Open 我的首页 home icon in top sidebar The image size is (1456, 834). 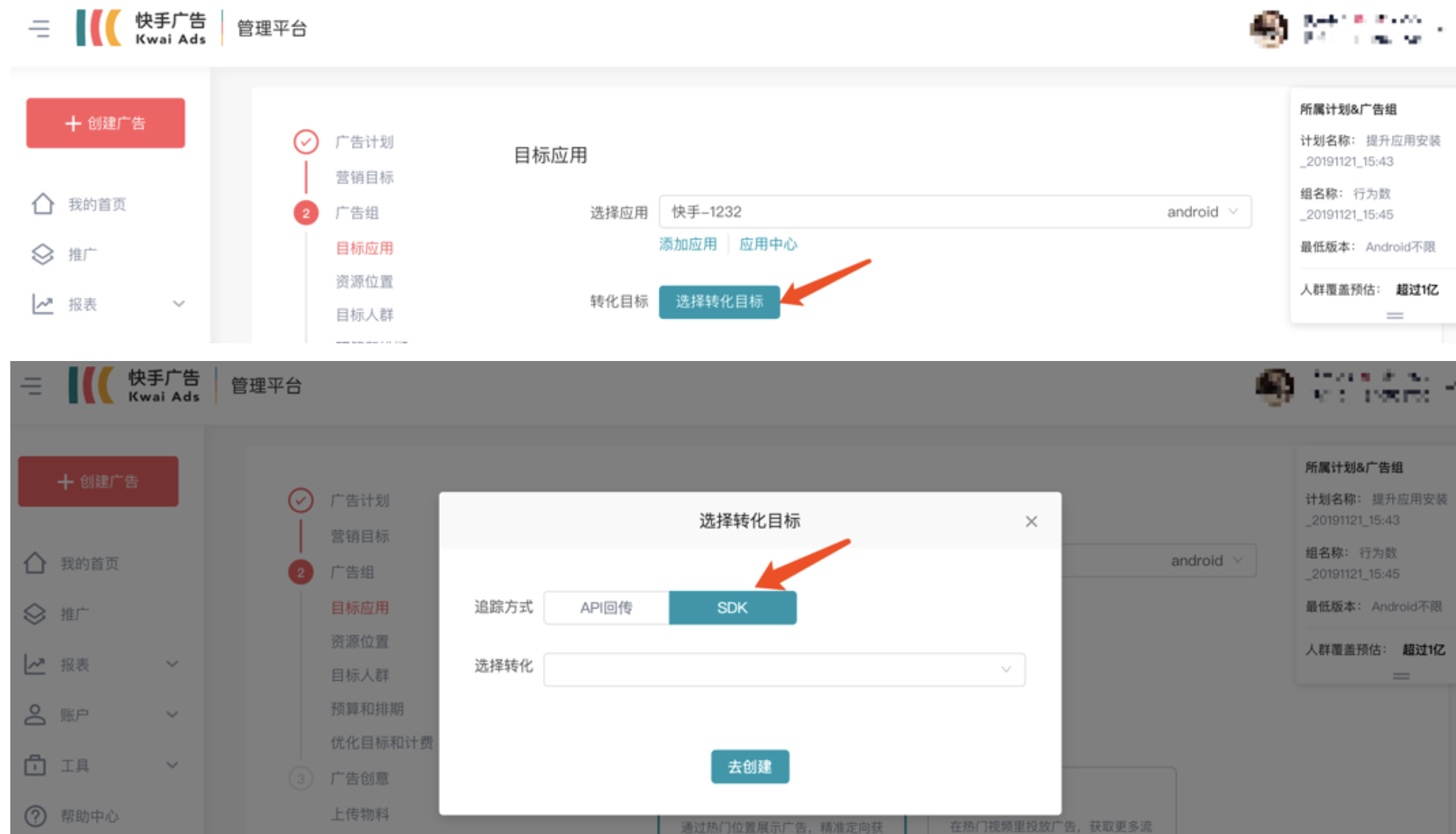(43, 204)
